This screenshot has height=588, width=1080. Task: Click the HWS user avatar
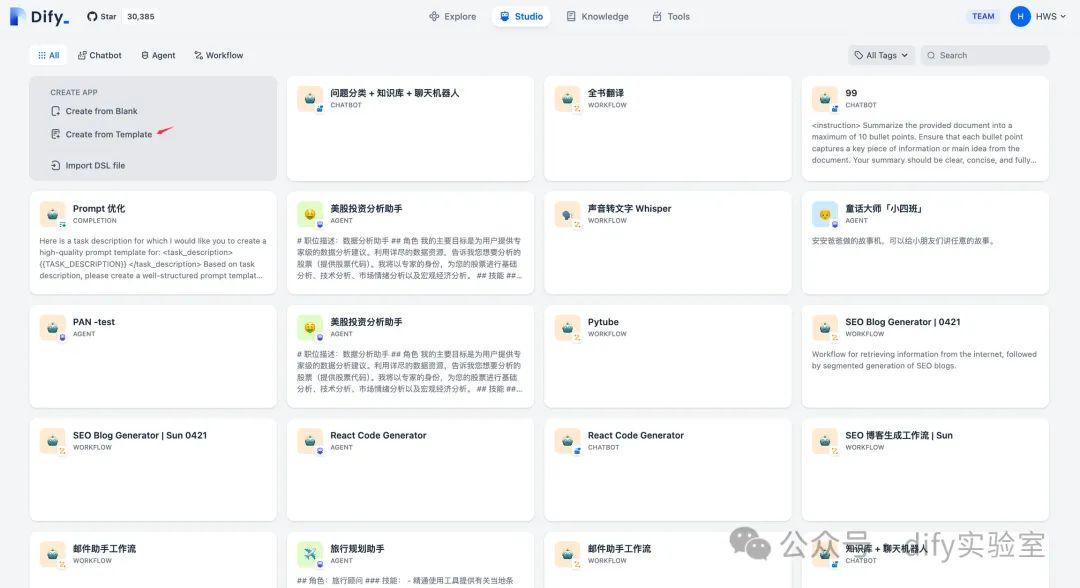pos(1020,16)
